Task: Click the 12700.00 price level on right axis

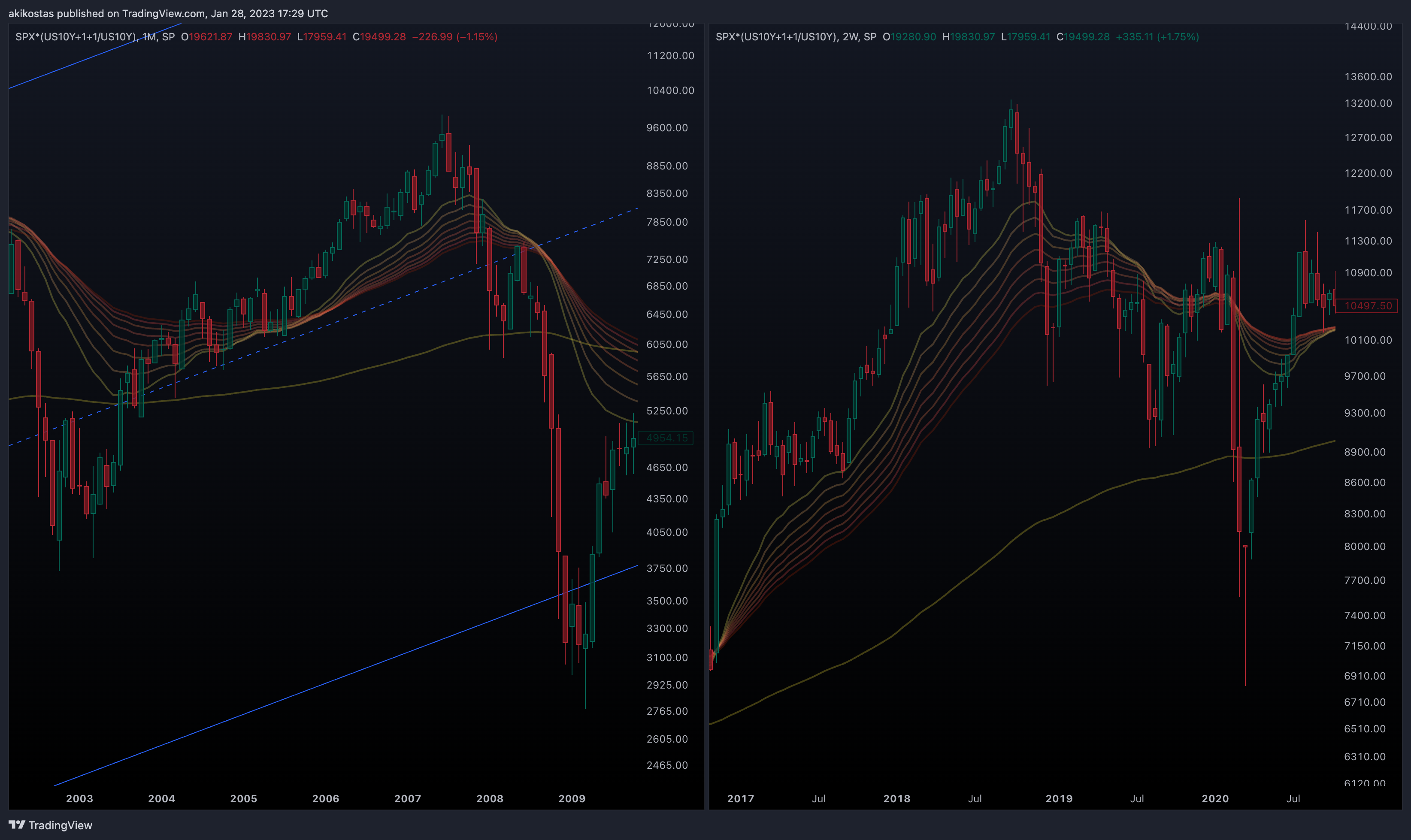Action: click(x=1368, y=138)
